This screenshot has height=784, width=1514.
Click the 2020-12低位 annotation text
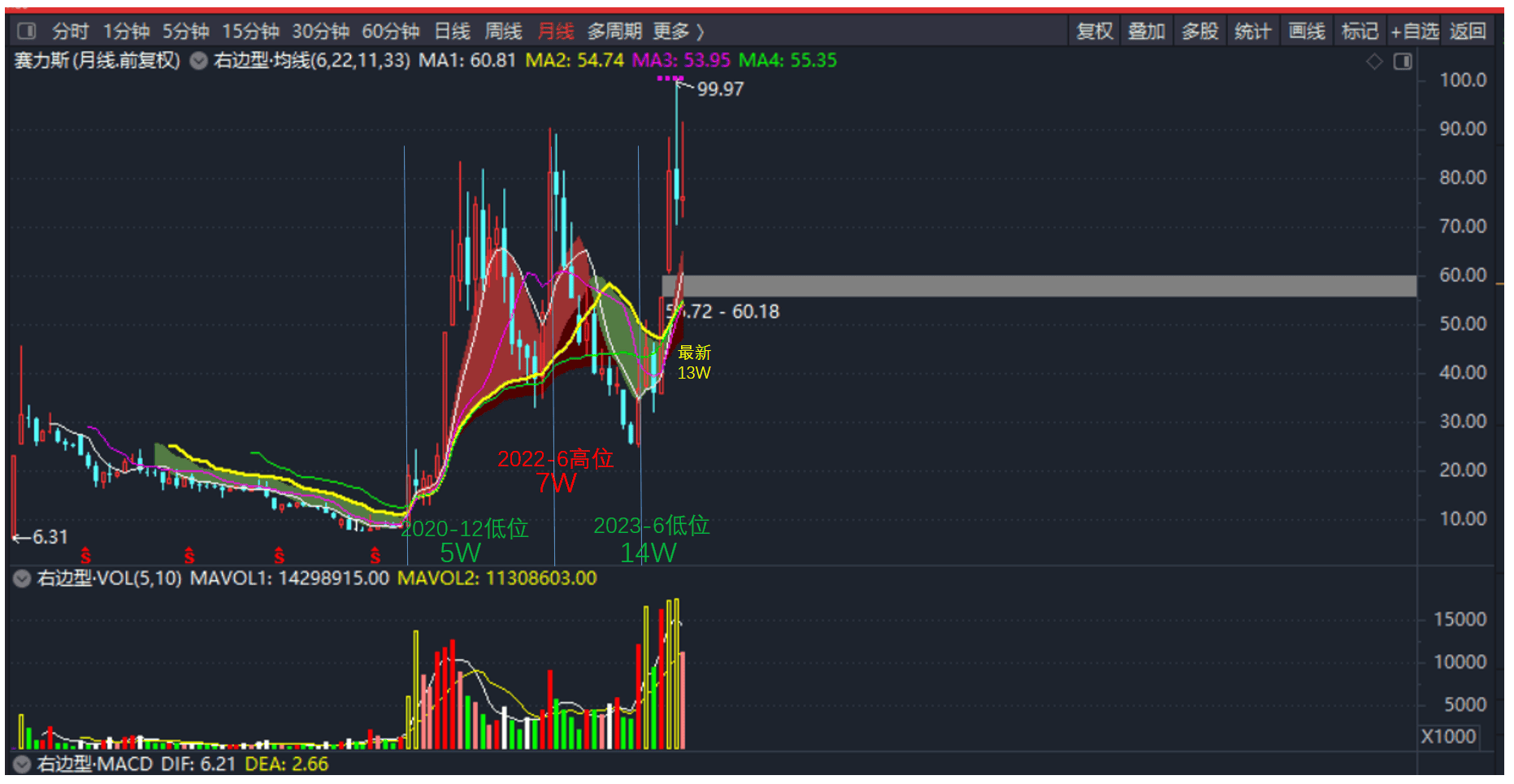point(464,529)
